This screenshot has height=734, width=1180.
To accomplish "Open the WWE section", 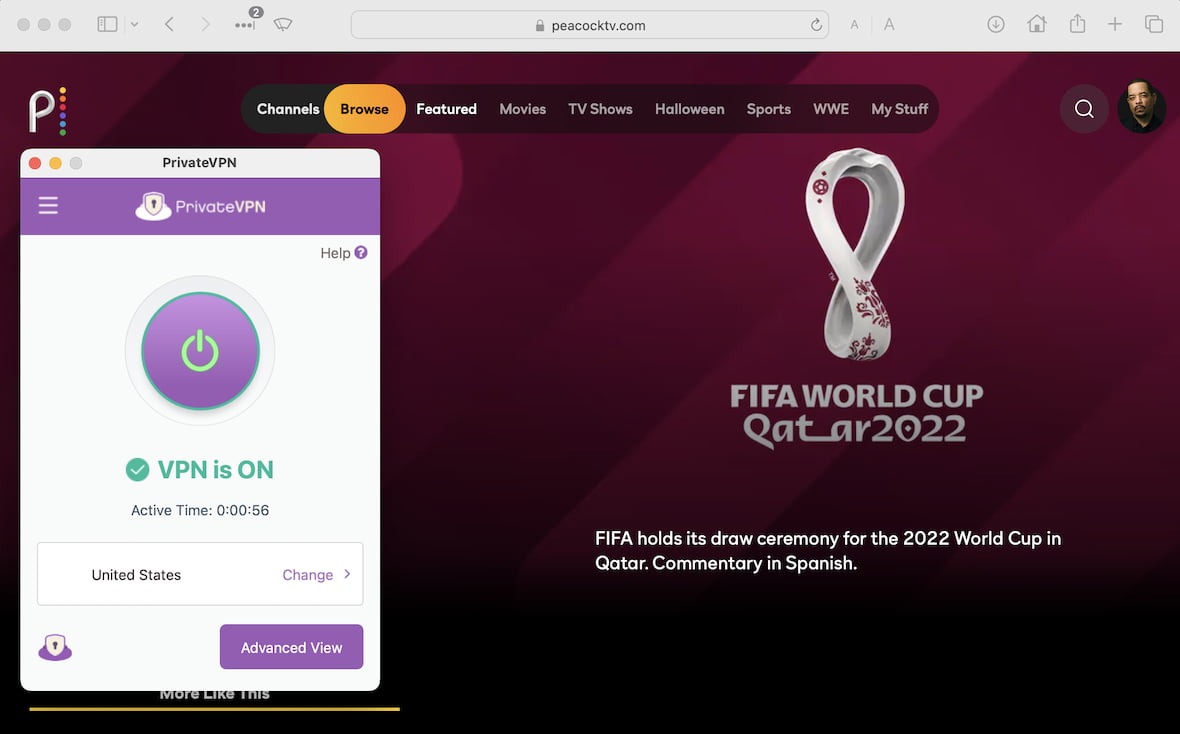I will (x=831, y=109).
